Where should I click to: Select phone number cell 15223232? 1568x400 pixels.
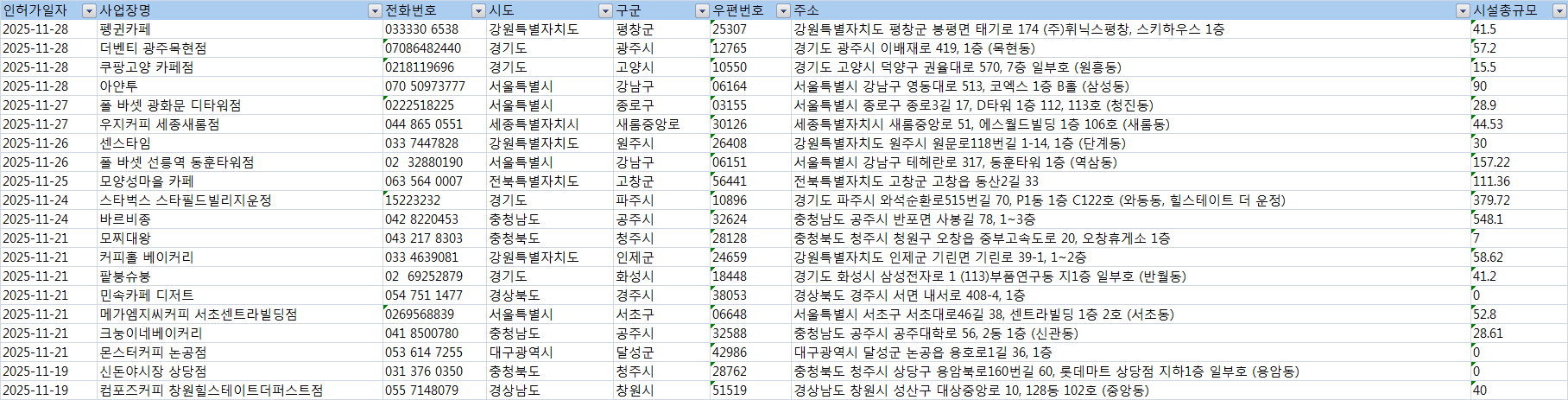(434, 200)
